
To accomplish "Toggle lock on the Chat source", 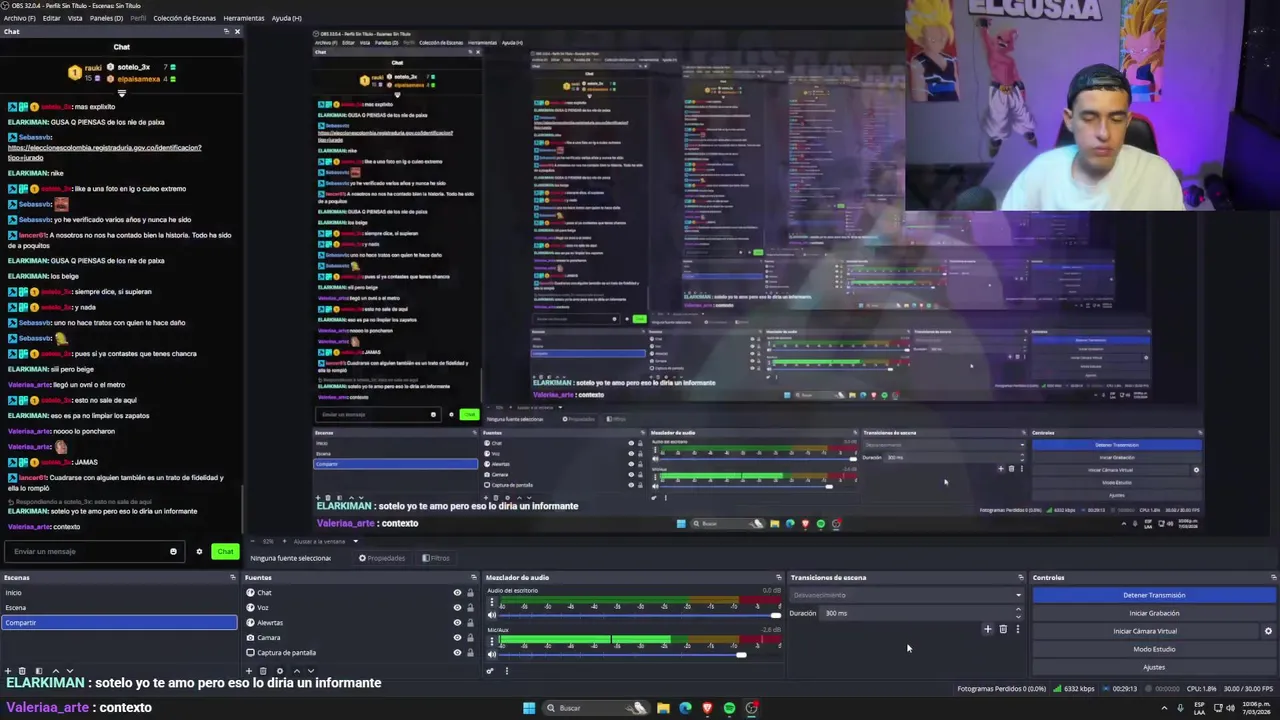I will pos(470,593).
